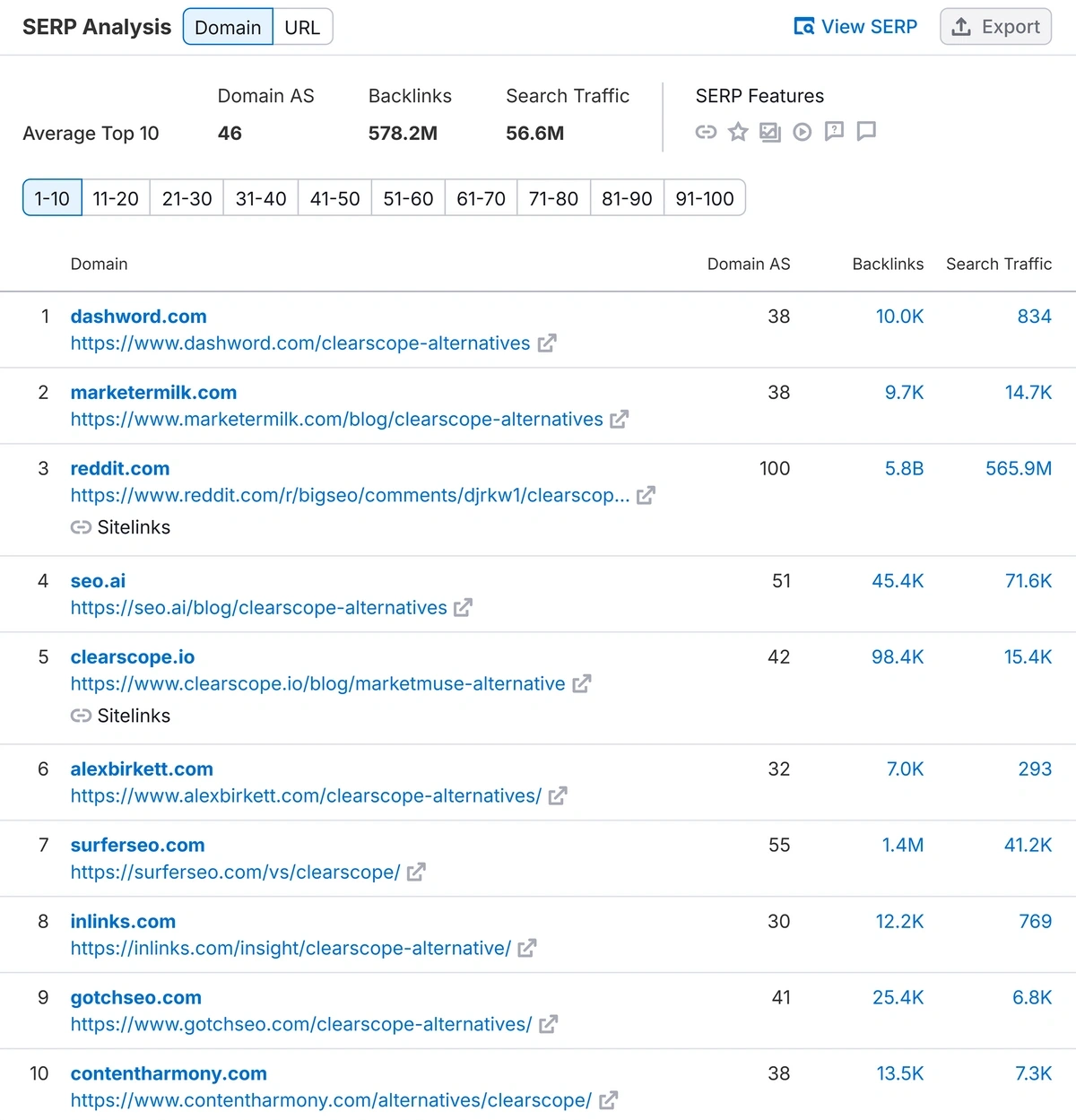This screenshot has width=1076, height=1120.
Task: Click the Sitelinks SERP feature icon
Action: pos(707,133)
